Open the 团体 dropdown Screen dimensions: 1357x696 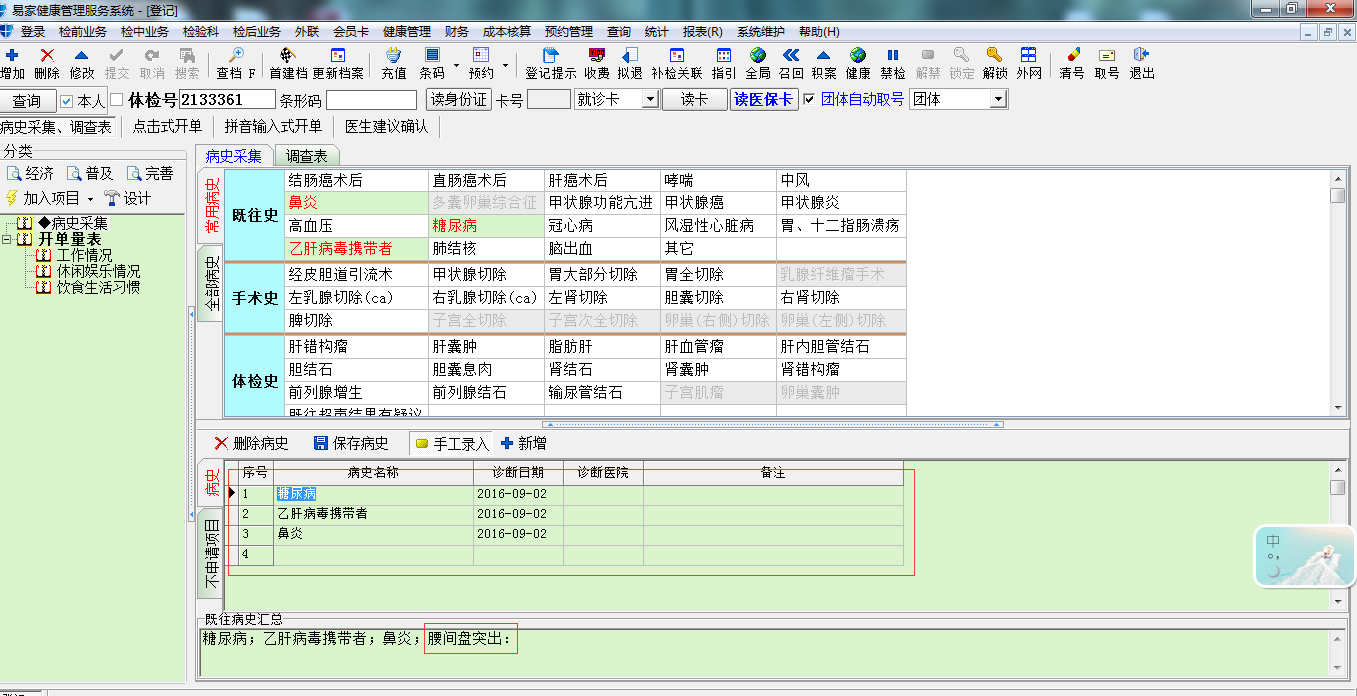pos(998,100)
